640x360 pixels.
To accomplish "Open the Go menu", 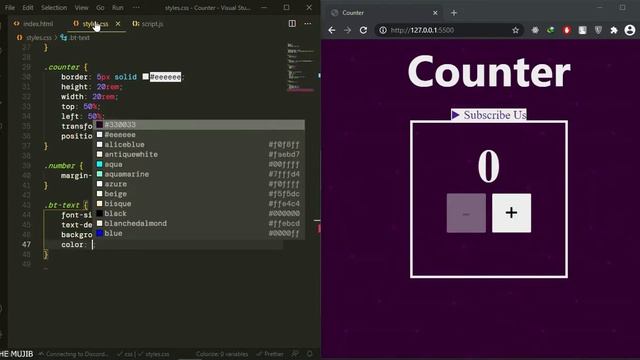I will point(100,7).
